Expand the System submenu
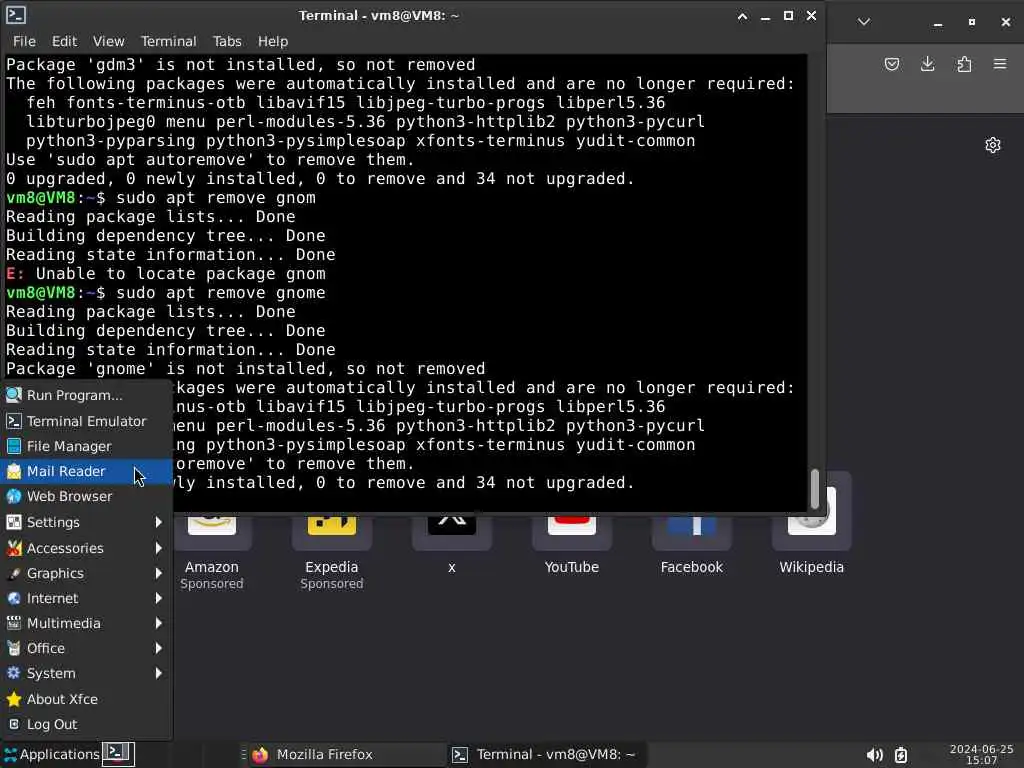This screenshot has height=768, width=1024. [86, 673]
